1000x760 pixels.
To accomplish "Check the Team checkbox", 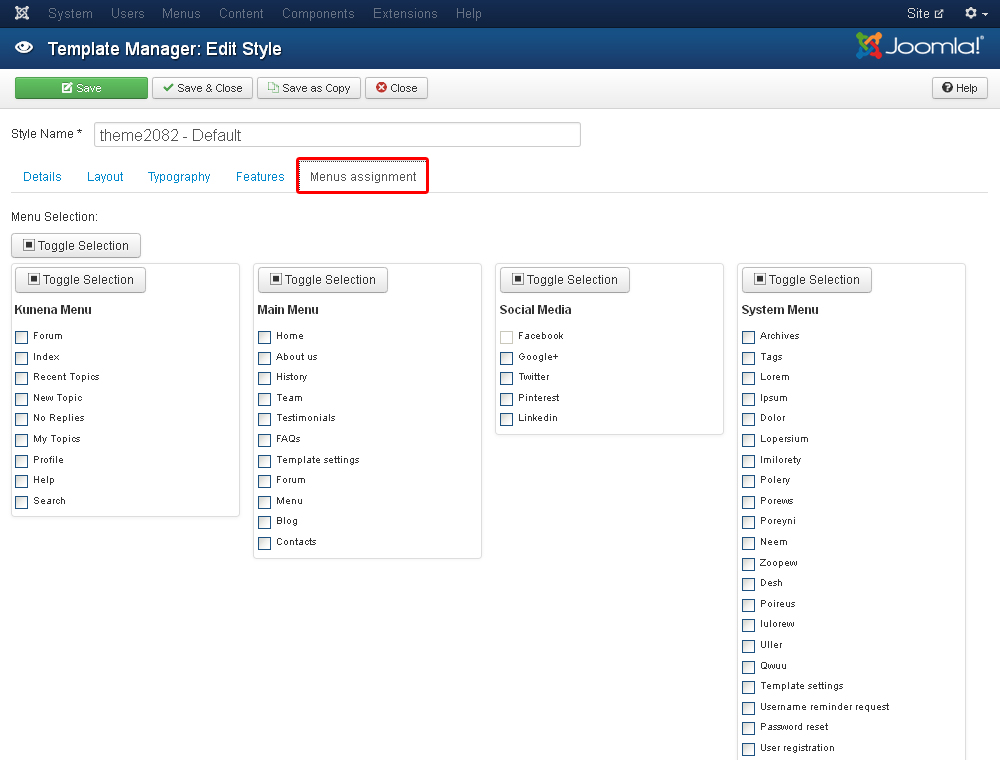I will 265,399.
